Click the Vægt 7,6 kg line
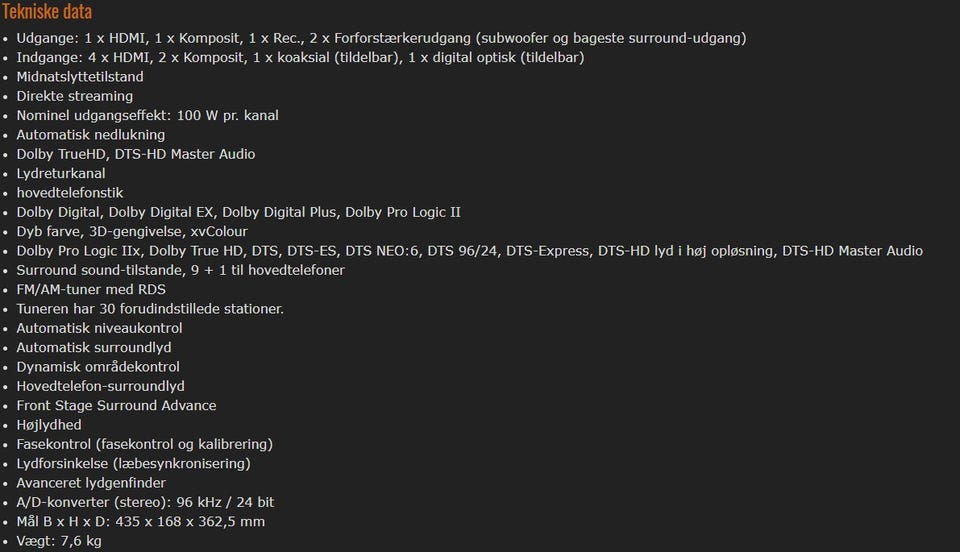 coord(59,541)
